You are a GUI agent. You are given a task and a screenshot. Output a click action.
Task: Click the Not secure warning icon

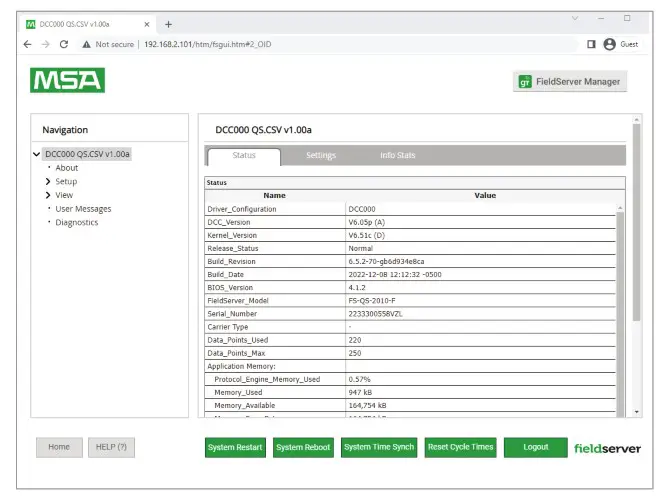click(87, 44)
